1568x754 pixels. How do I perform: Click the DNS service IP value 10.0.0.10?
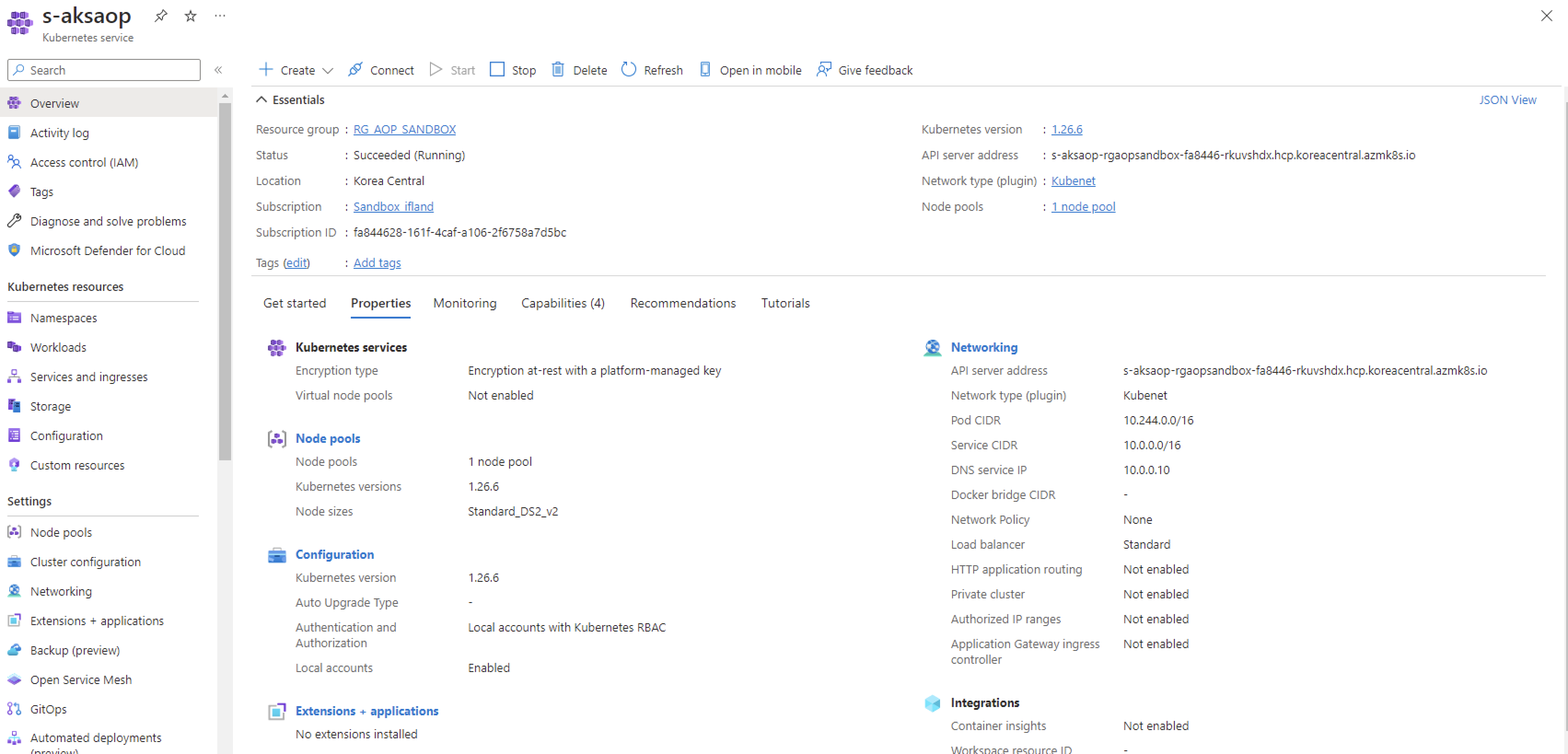pos(1147,470)
